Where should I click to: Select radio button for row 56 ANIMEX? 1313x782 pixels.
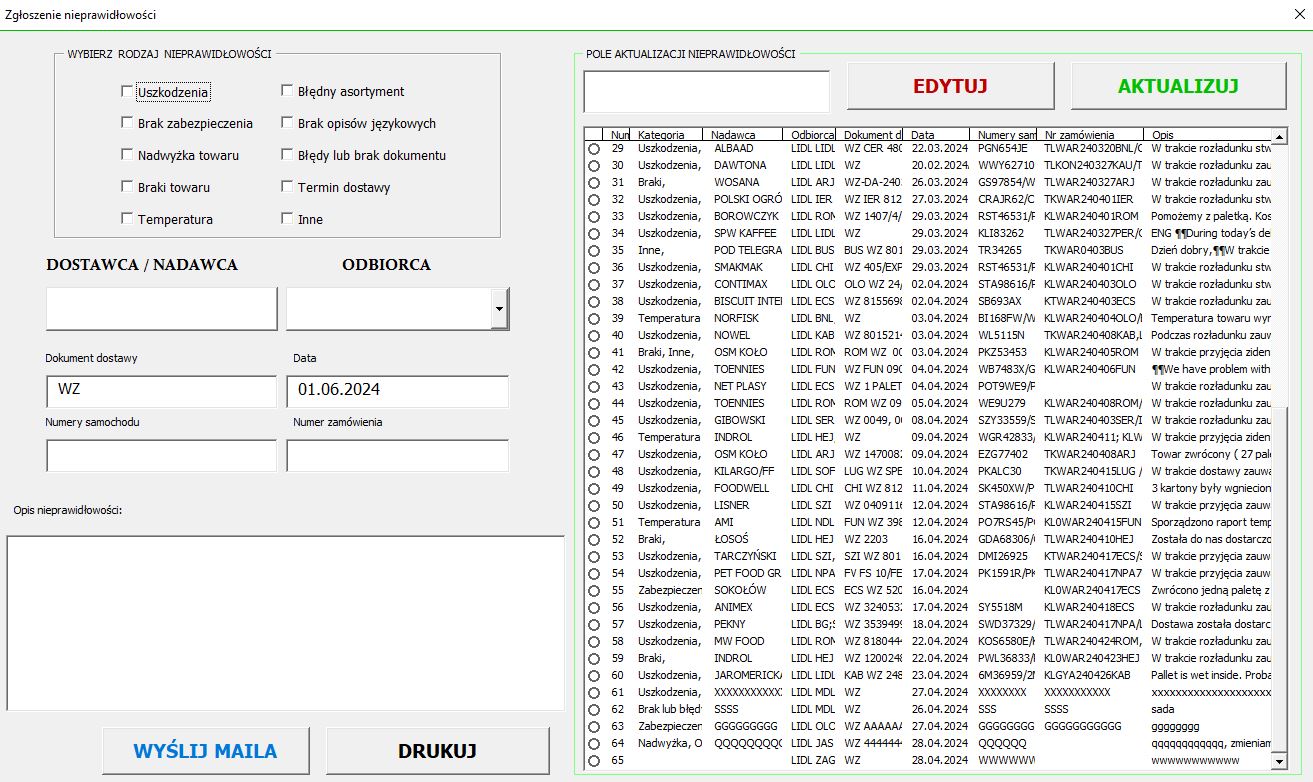click(x=593, y=608)
